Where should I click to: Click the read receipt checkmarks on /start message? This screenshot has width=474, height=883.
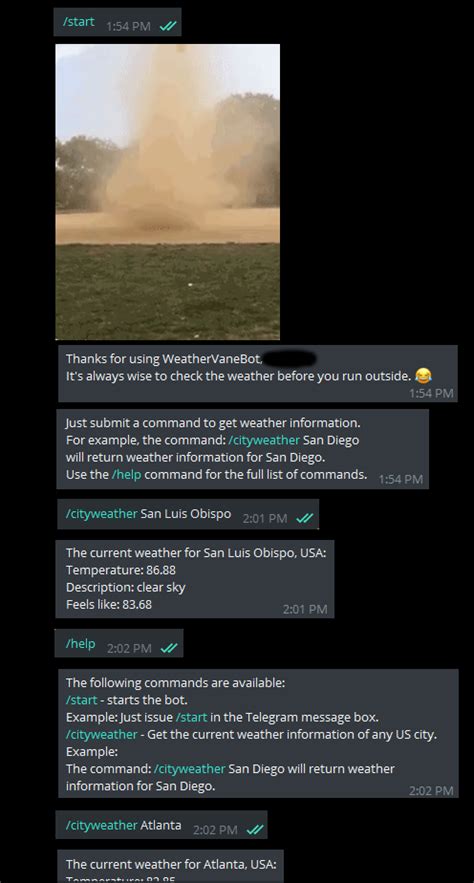point(168,26)
